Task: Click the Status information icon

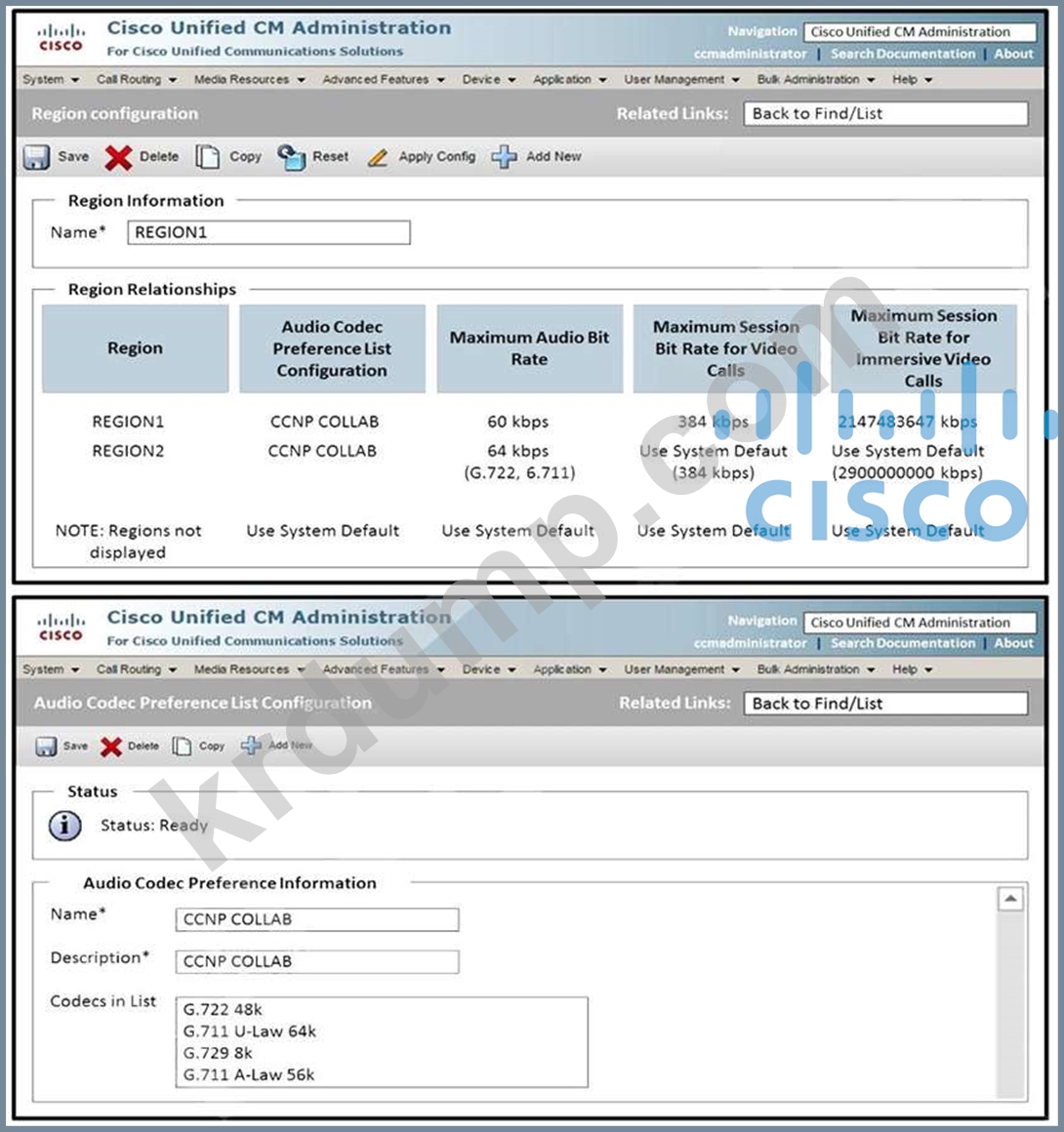Action: click(64, 826)
